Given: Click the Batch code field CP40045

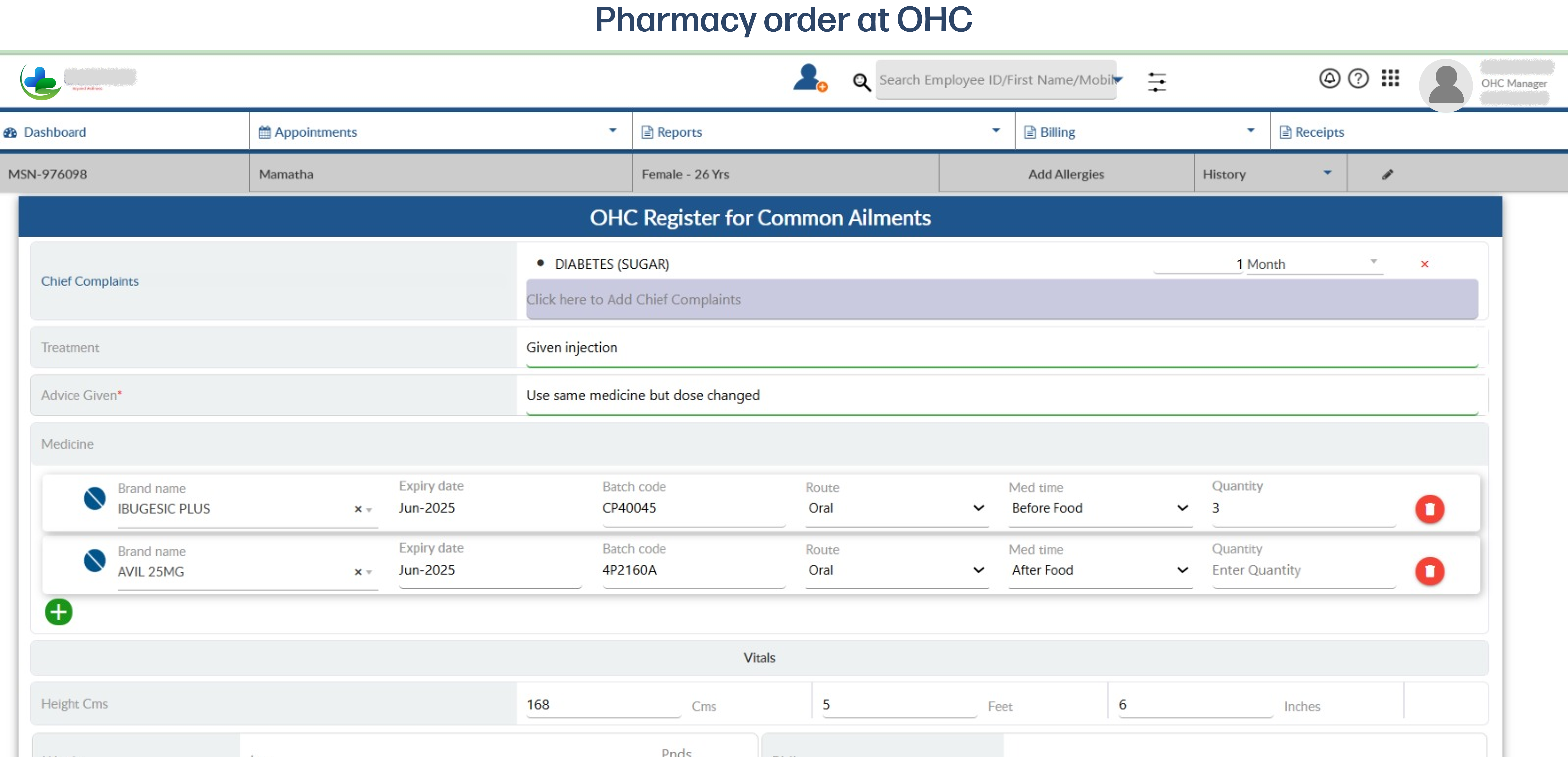Looking at the screenshot, I should 693,508.
